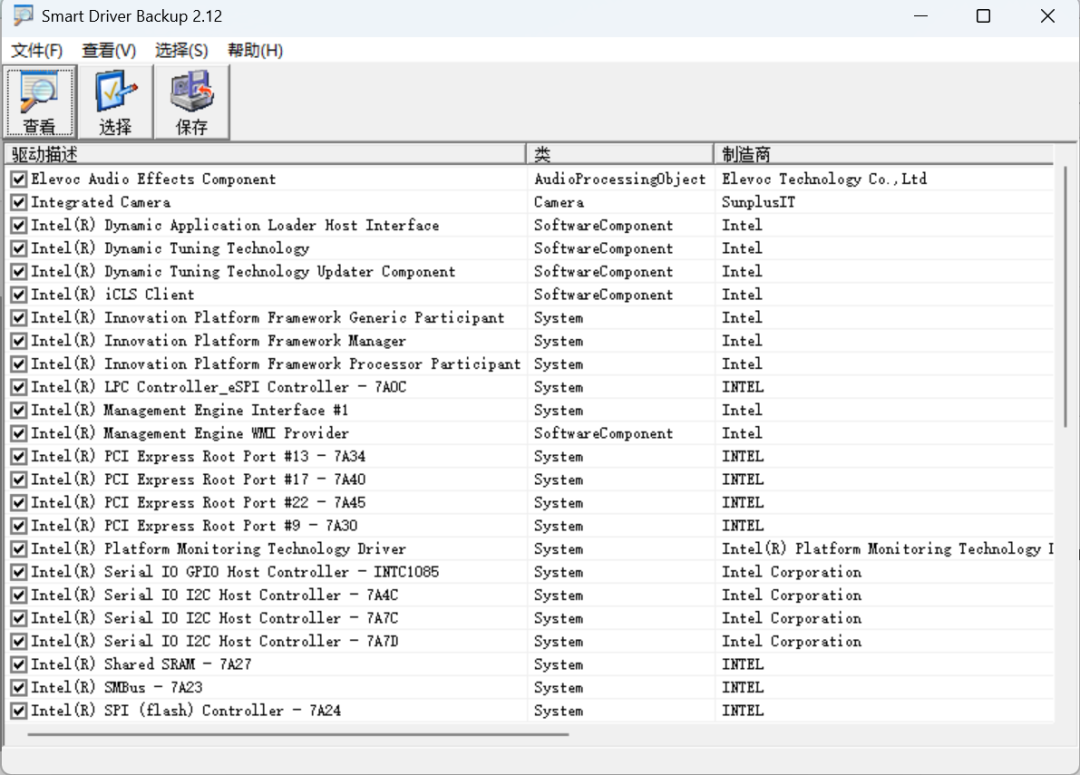This screenshot has height=775, width=1080.
Task: Click the 选择 (Select) toolbar icon
Action: [115, 102]
